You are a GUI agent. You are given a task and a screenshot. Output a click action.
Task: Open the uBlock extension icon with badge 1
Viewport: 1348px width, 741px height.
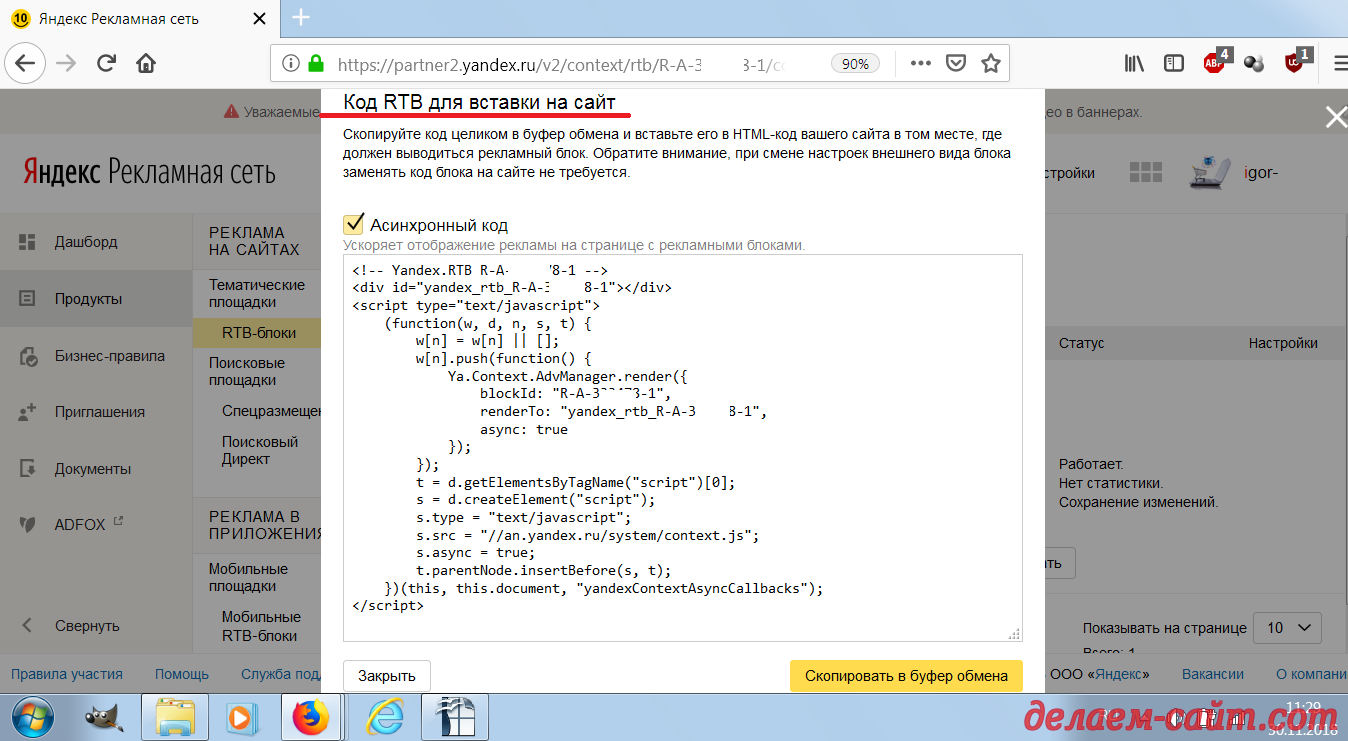click(x=1296, y=62)
